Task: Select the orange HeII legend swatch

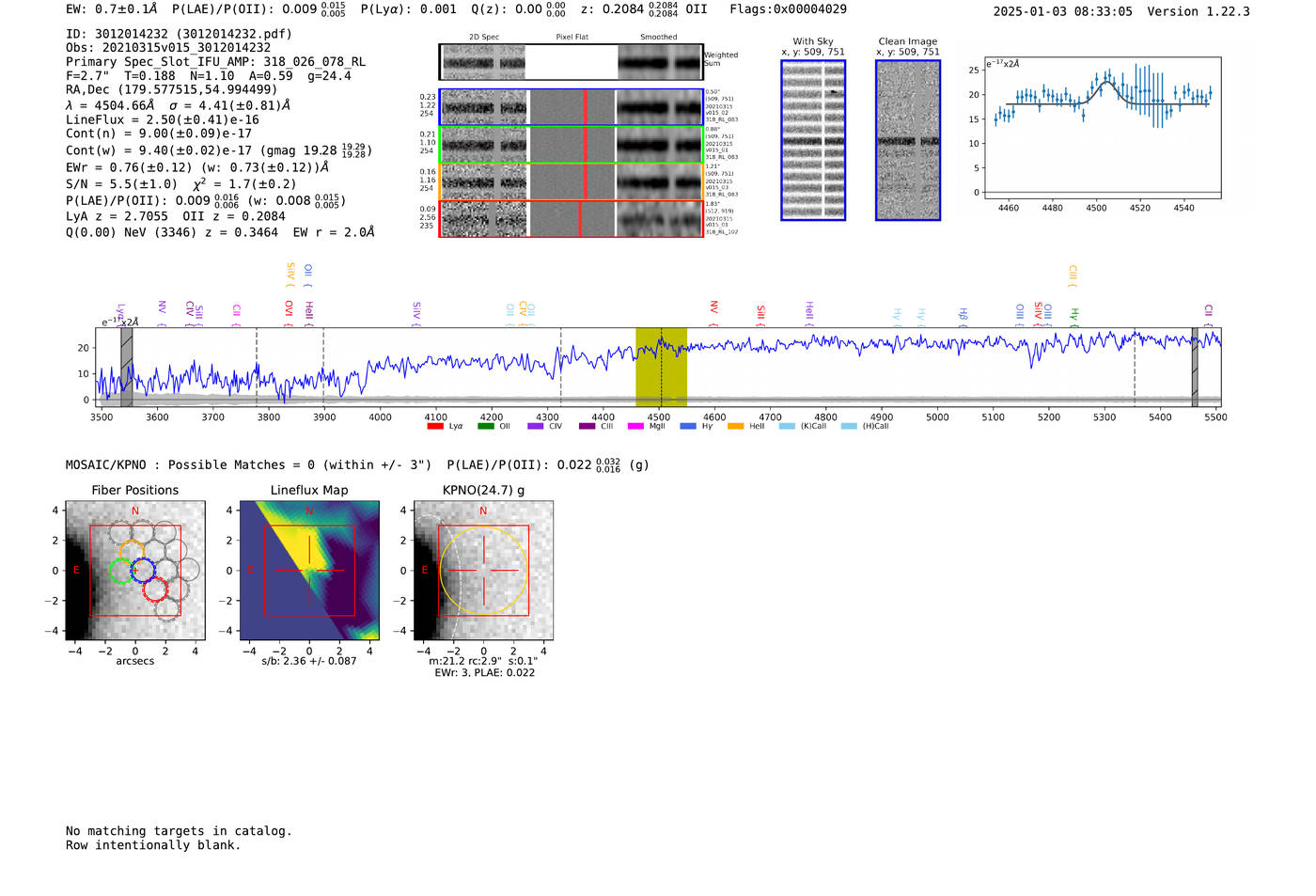Action: coord(735,426)
